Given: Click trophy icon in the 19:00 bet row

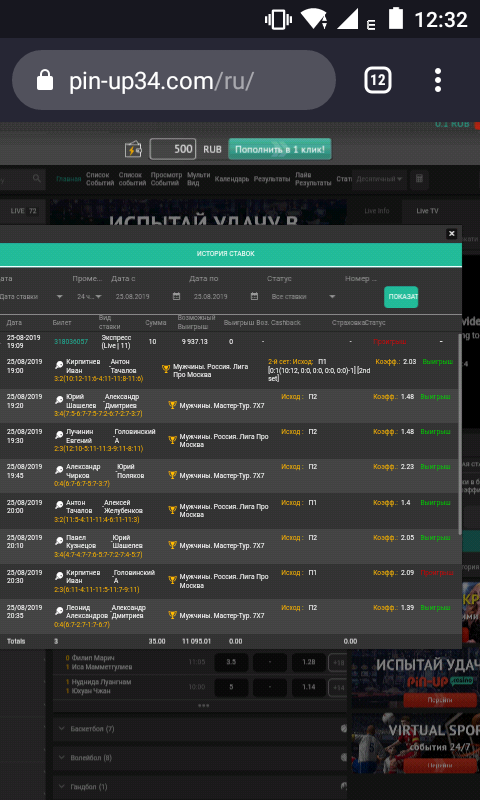Looking at the screenshot, I should coord(166,368).
